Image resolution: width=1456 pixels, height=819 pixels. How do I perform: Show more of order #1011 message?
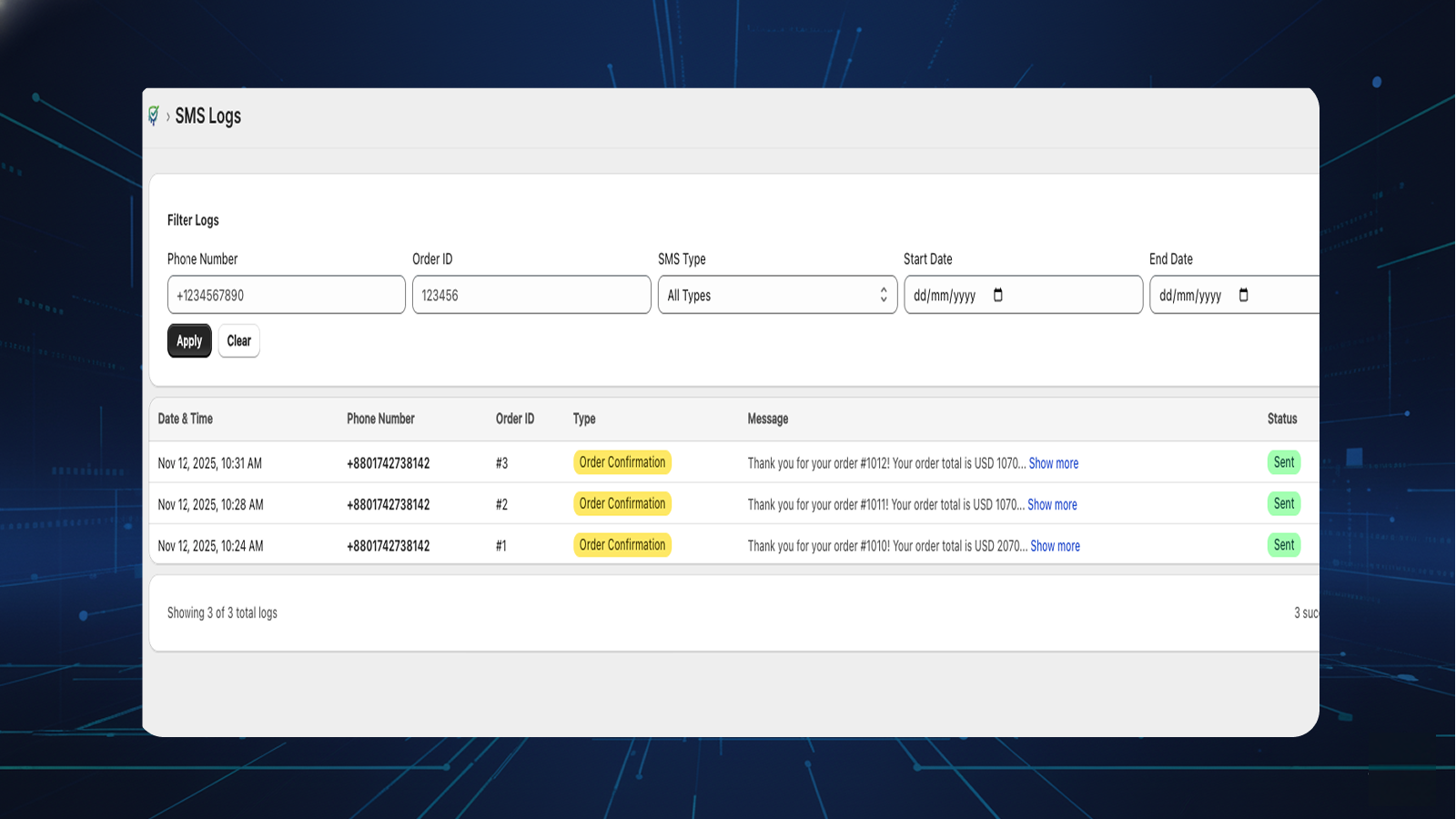1052,505
